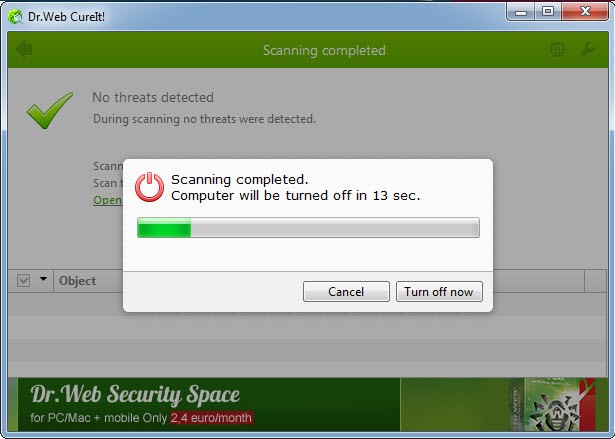The height and width of the screenshot is (439, 615).
Task: Open the wrench settings icon
Action: [588, 49]
